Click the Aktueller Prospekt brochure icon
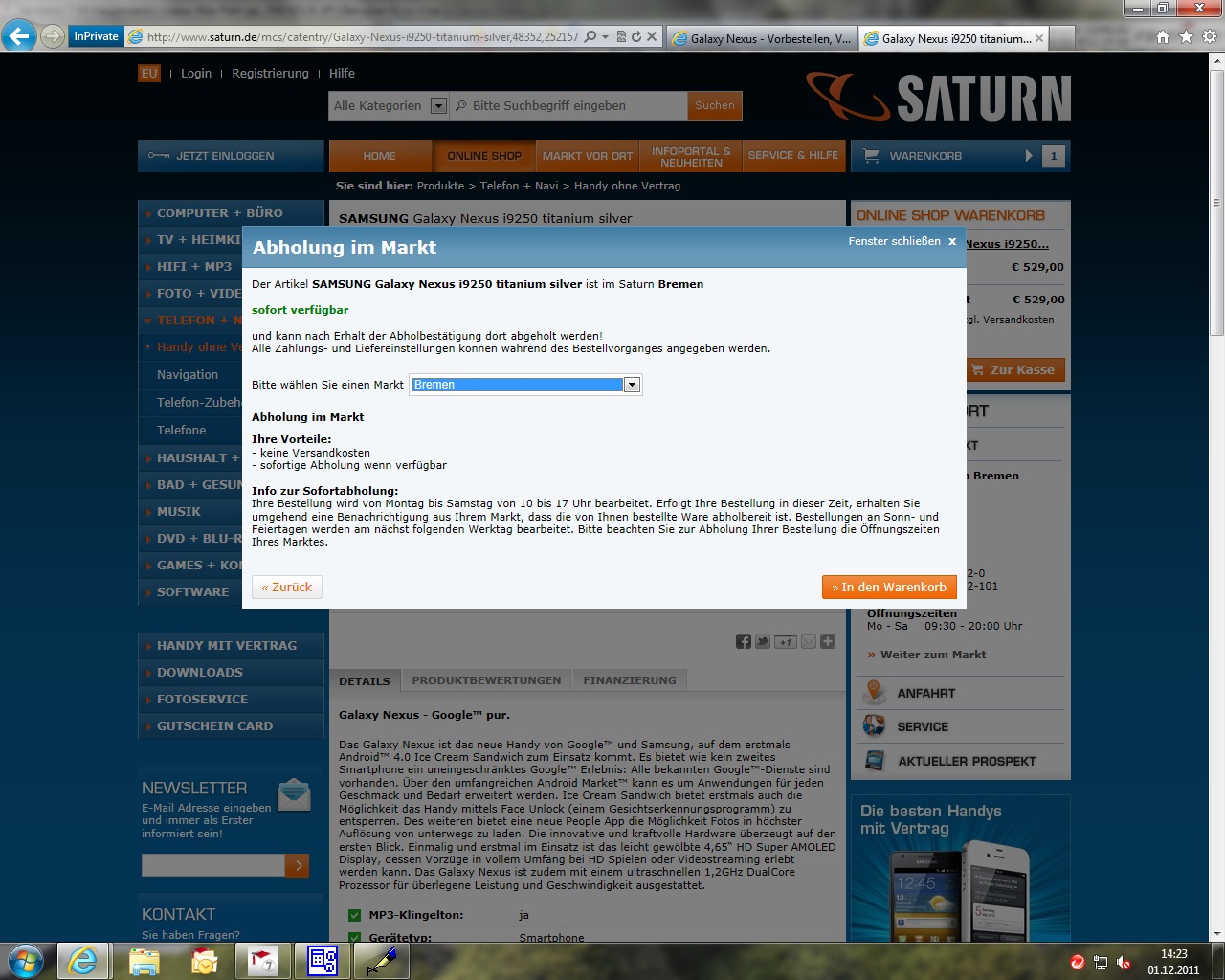This screenshot has height=980, width=1225. [874, 761]
